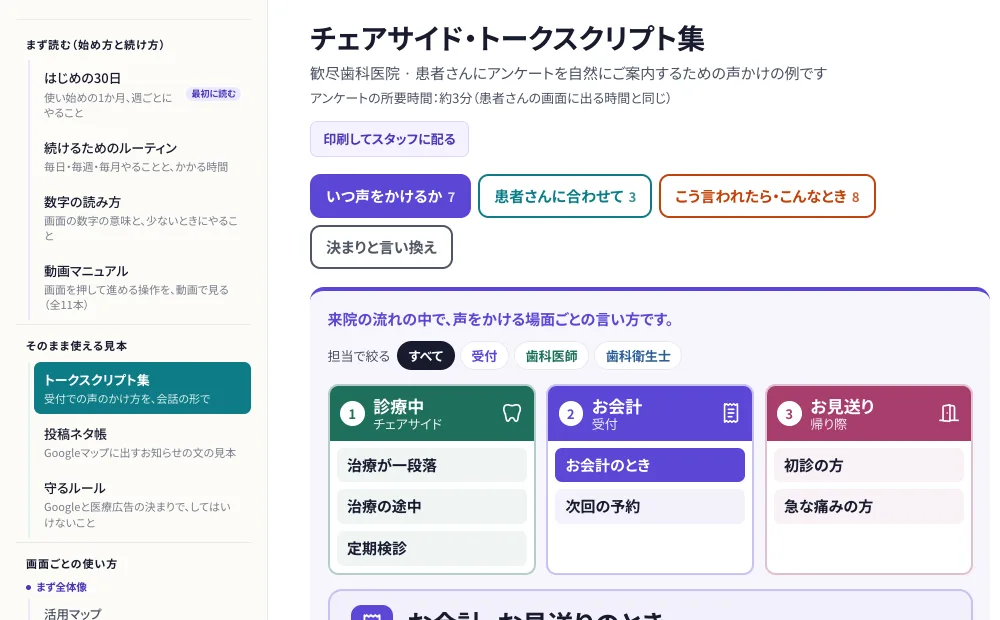This screenshot has height=620, width=1000.
Task: Click the tooth icon in 診療中 card
Action: 511,413
